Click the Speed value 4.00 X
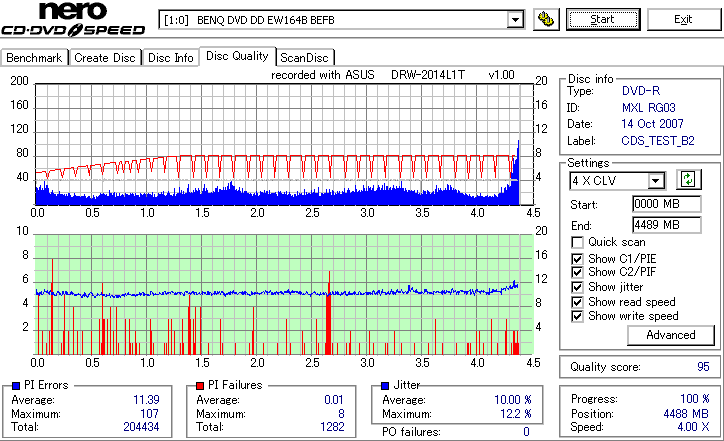The height and width of the screenshot is (441, 724). tap(693, 427)
